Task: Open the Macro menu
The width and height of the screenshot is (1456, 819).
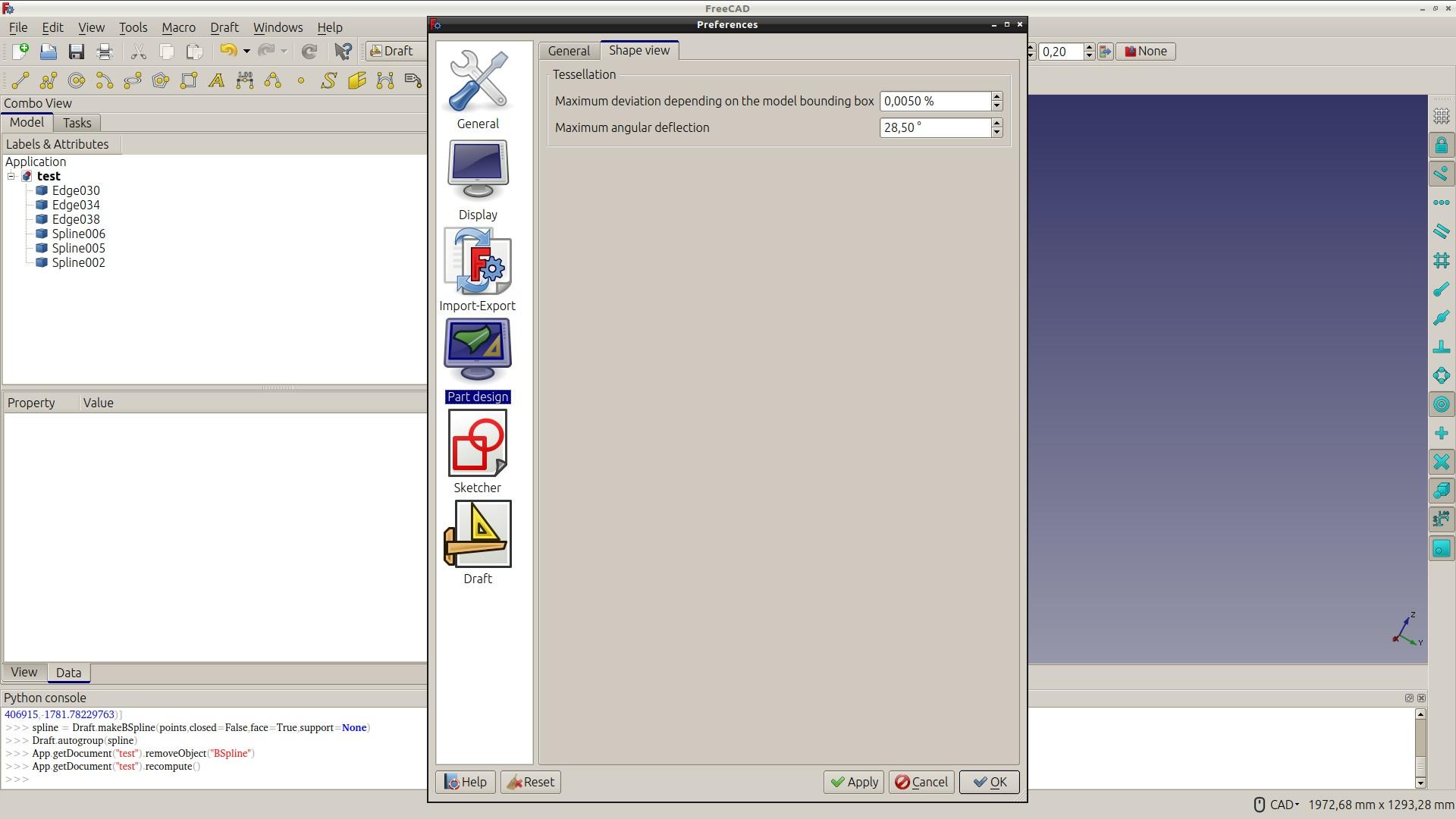Action: 178,27
